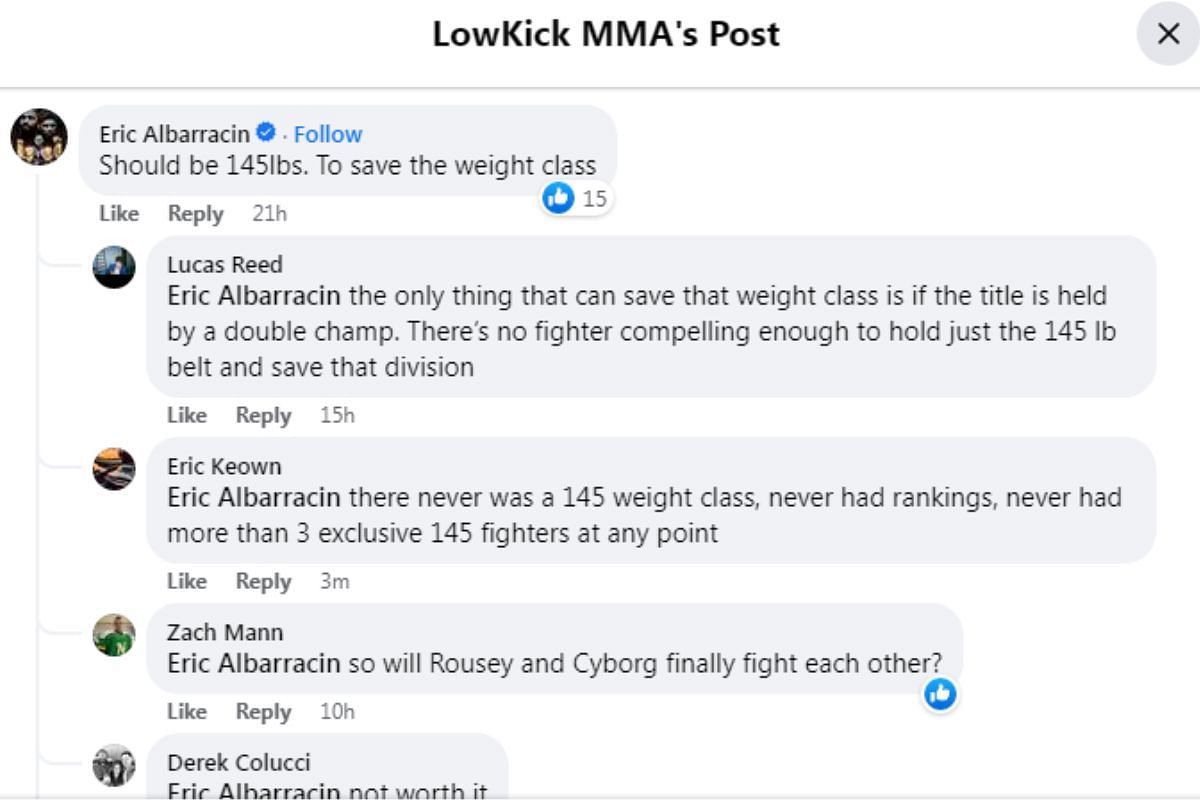
Task: Open Lucas Reed's avatar
Action: coord(114,267)
